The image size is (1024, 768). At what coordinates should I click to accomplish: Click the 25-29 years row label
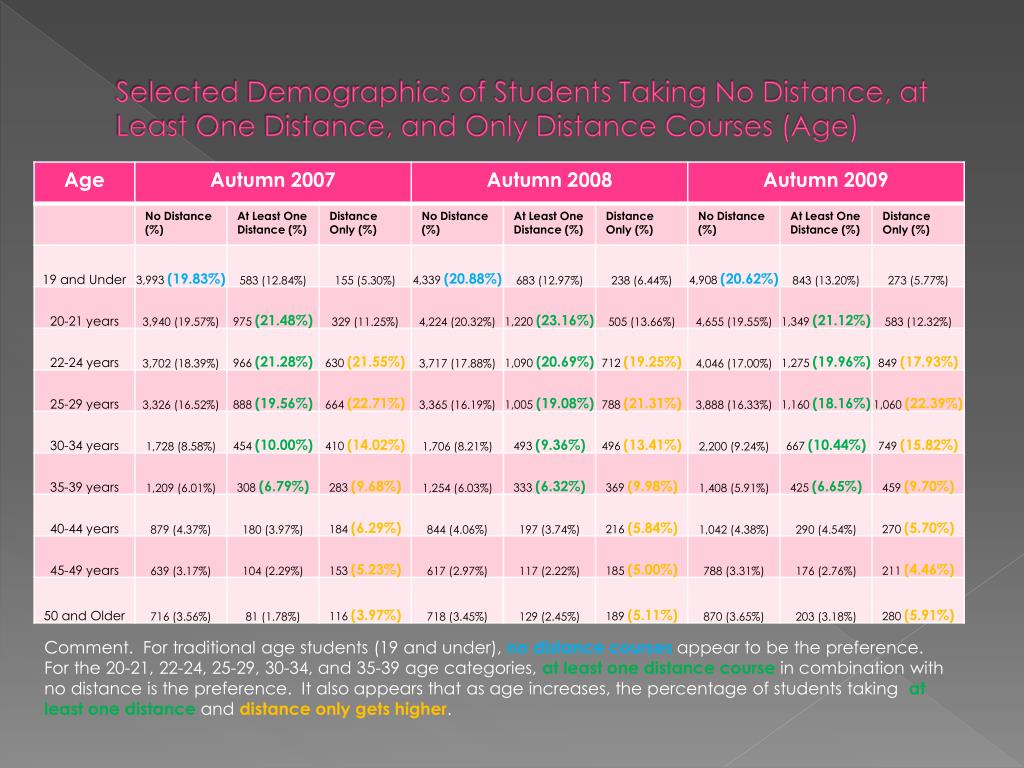[84, 404]
